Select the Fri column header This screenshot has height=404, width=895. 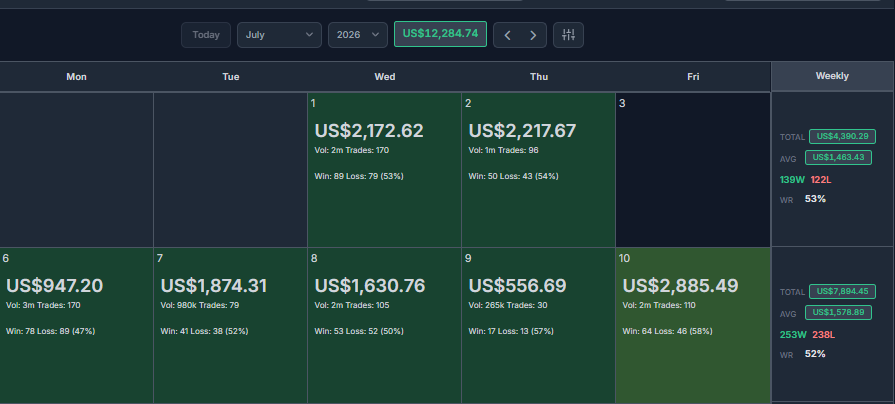pyautogui.click(x=693, y=76)
